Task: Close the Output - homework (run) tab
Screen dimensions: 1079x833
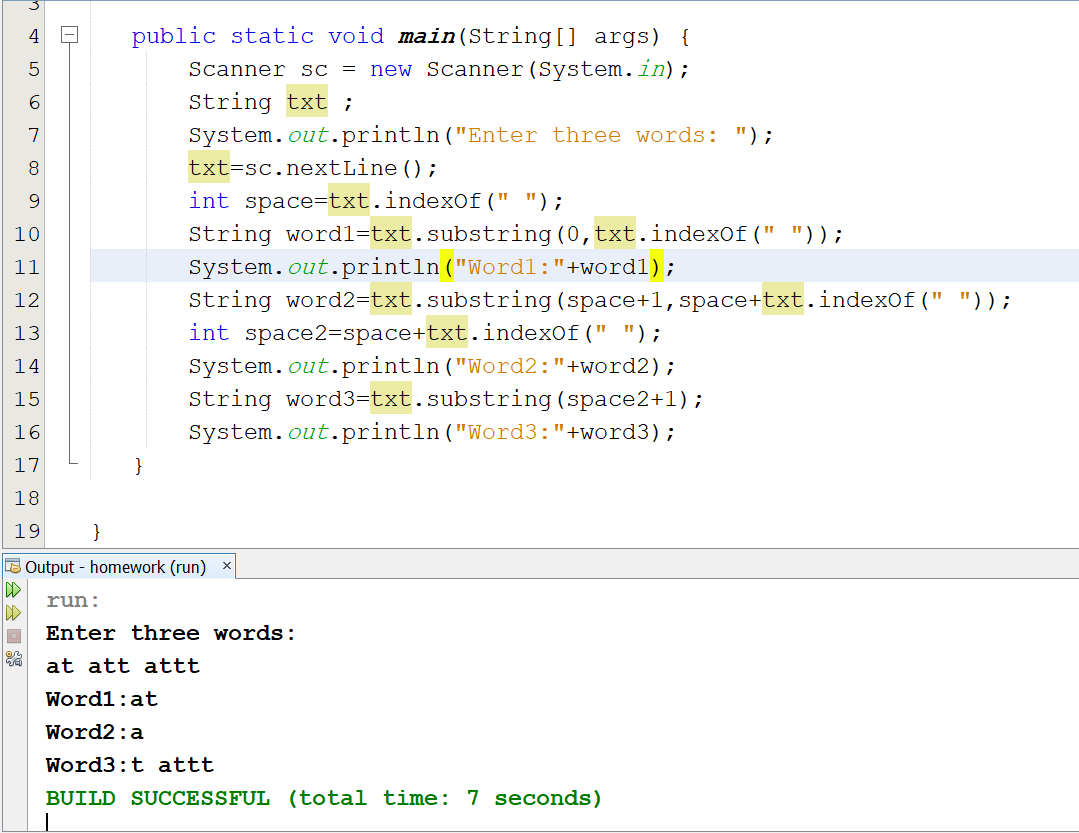Action: point(227,565)
